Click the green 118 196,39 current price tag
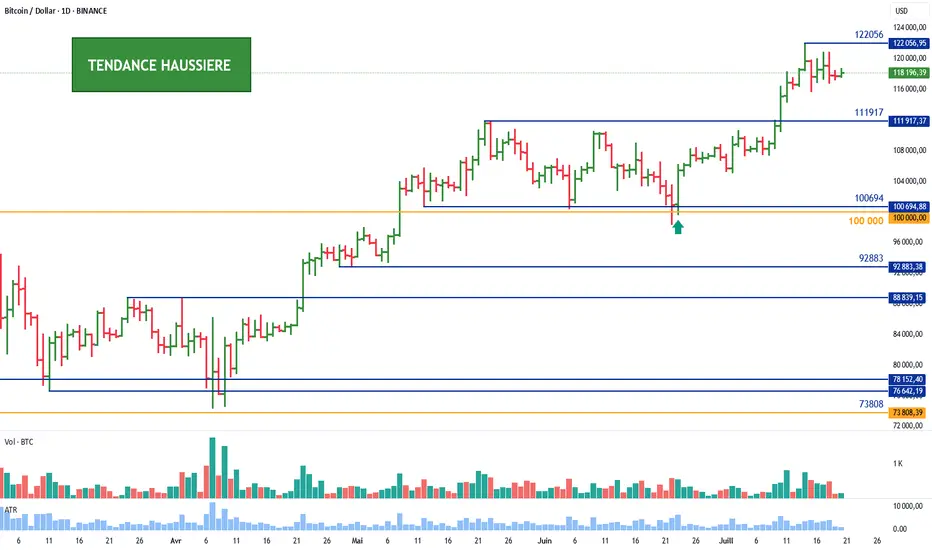The width and height of the screenshot is (932, 550). click(x=910, y=73)
